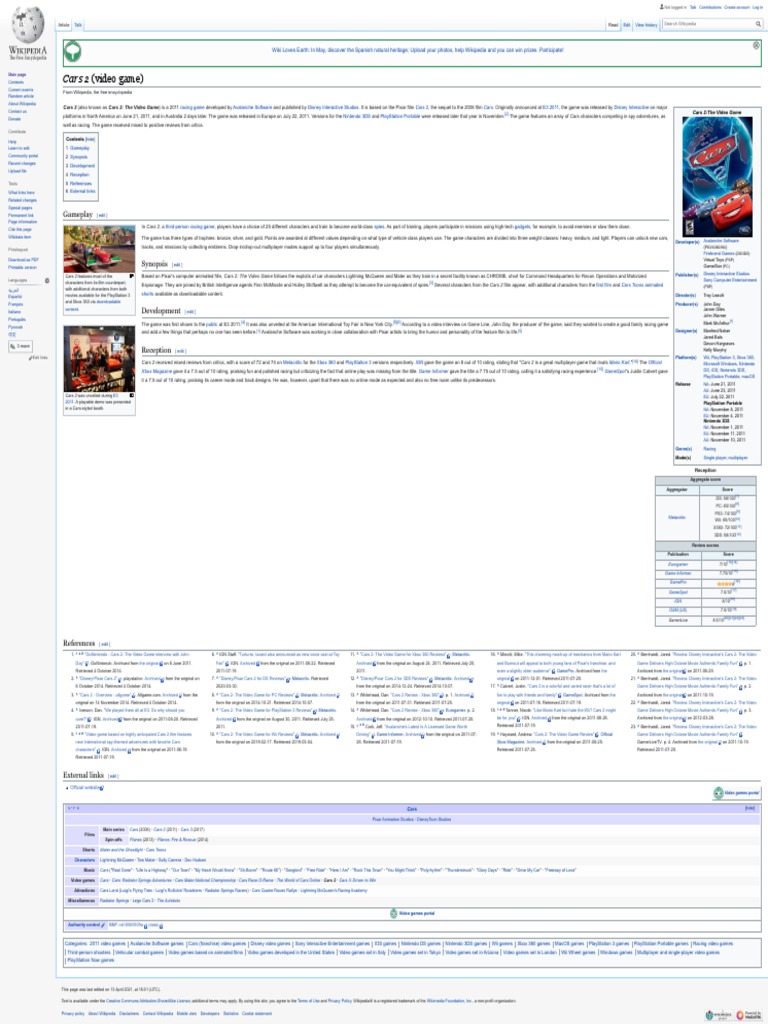Screen dimensions: 768x1024
Task: Click What links here in Tools
Action: tap(22, 193)
